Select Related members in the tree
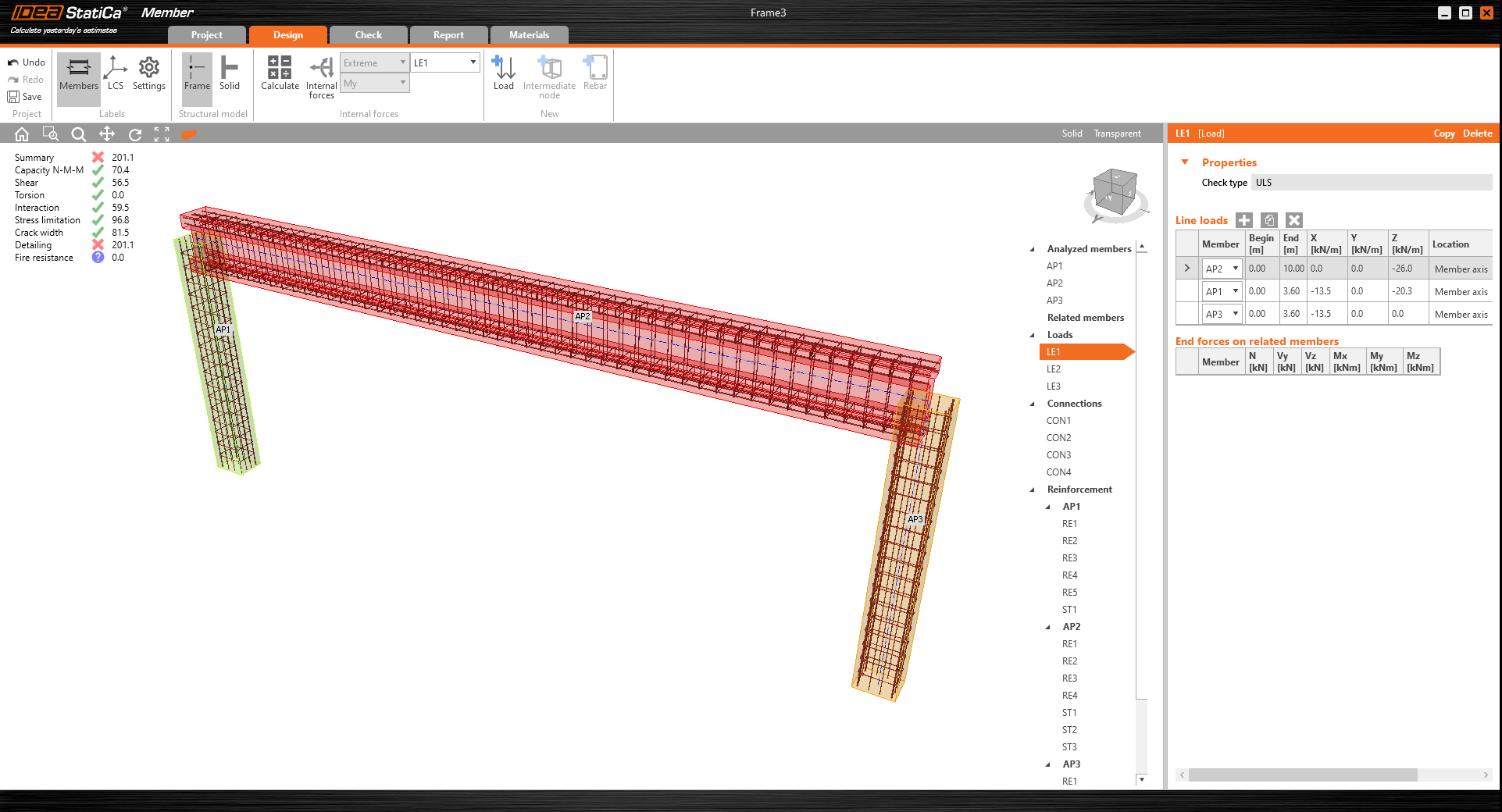 [1086, 318]
